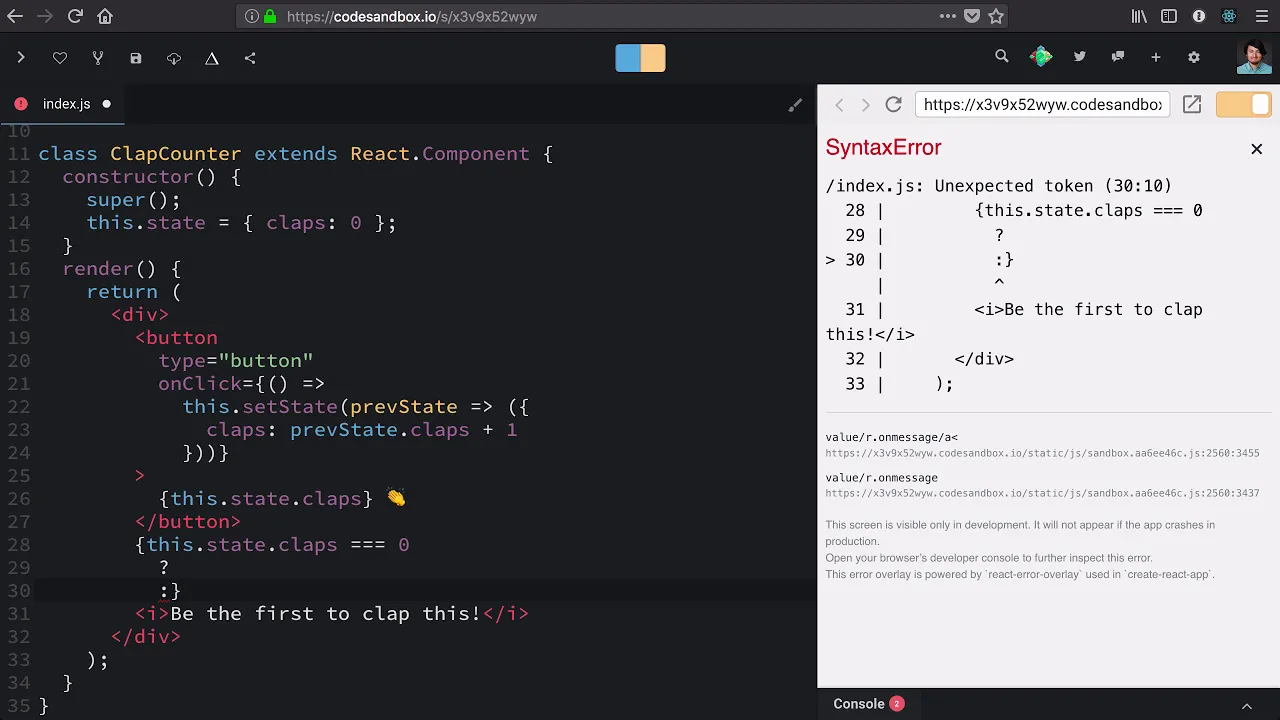Image resolution: width=1280 pixels, height=720 pixels.
Task: Expand the CodeSandbox sidebar chevron
Action: coord(20,58)
